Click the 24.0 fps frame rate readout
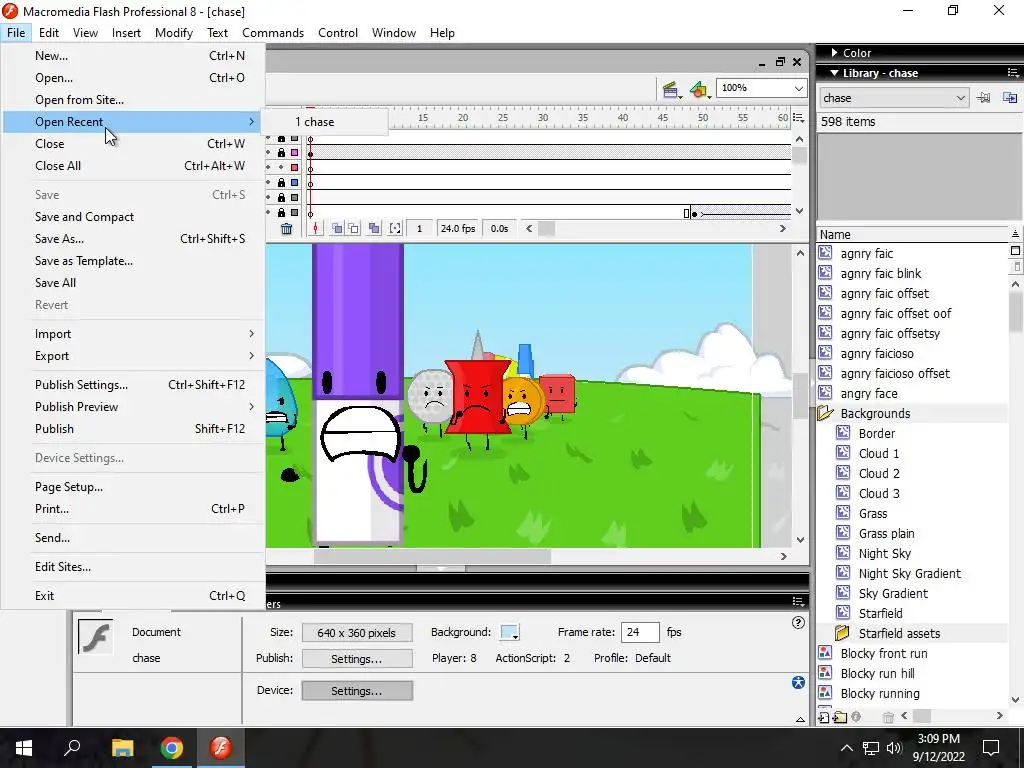This screenshot has width=1024, height=768. pyautogui.click(x=457, y=229)
